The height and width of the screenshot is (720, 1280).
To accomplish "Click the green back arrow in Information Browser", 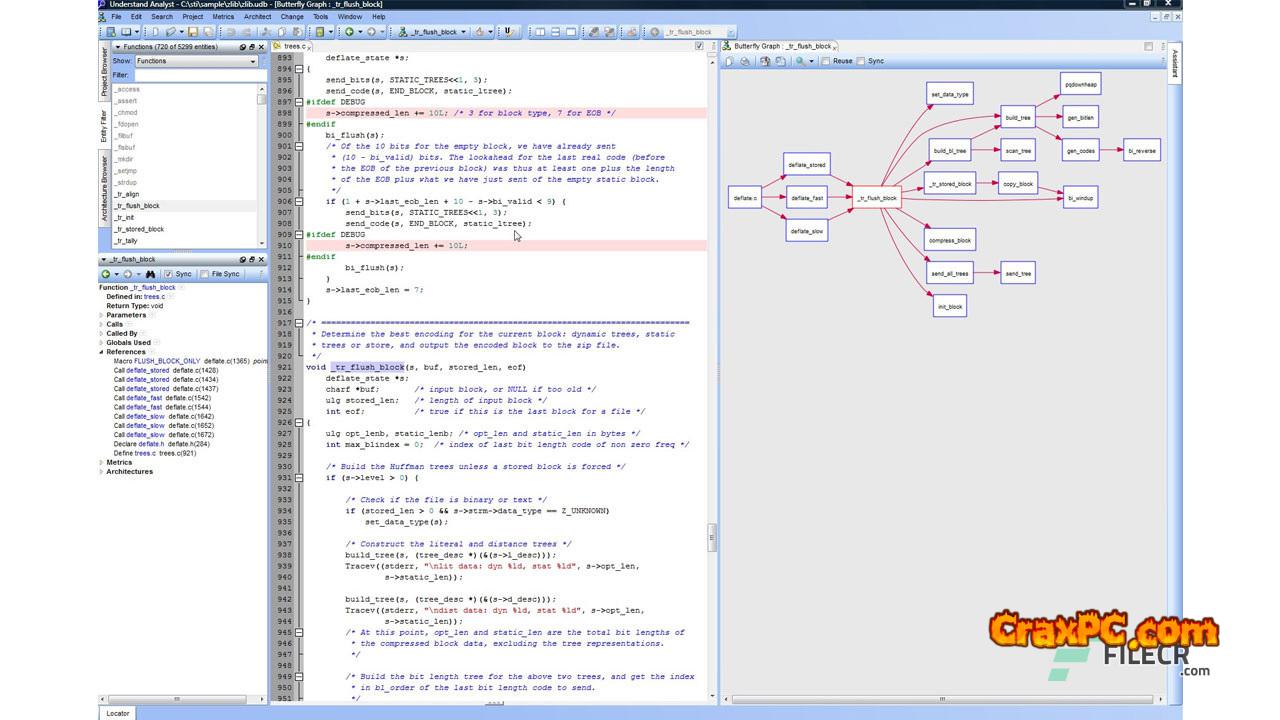I will click(x=106, y=274).
